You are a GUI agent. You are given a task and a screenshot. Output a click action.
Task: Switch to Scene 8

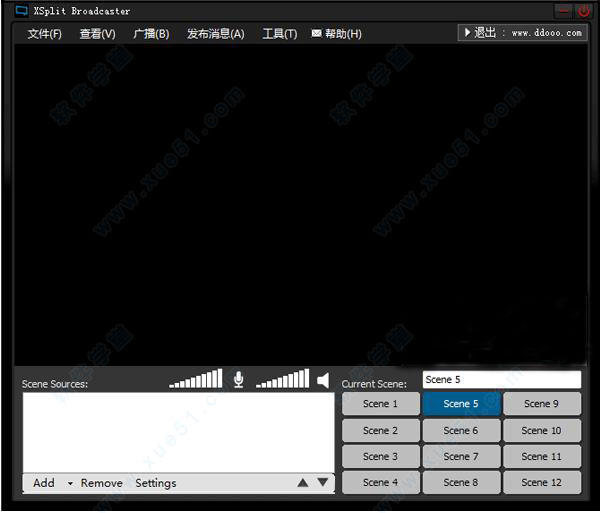click(461, 483)
